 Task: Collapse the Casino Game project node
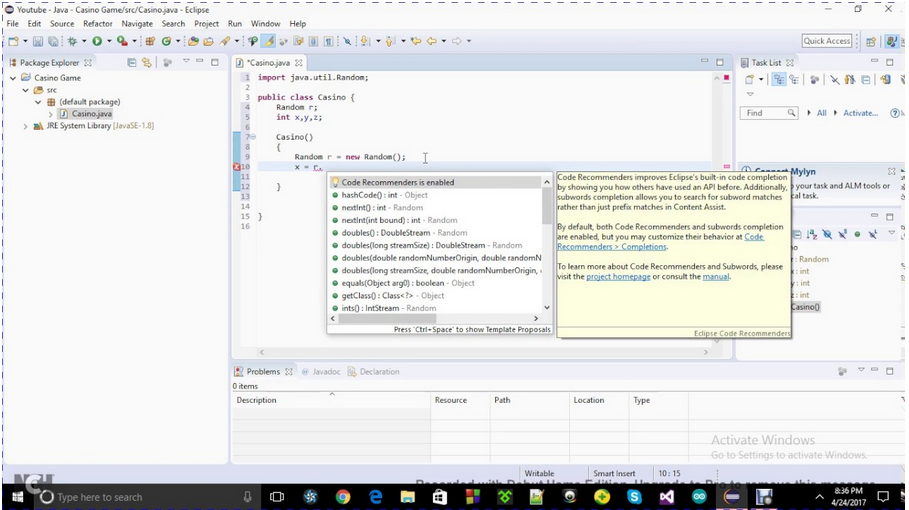click(14, 77)
